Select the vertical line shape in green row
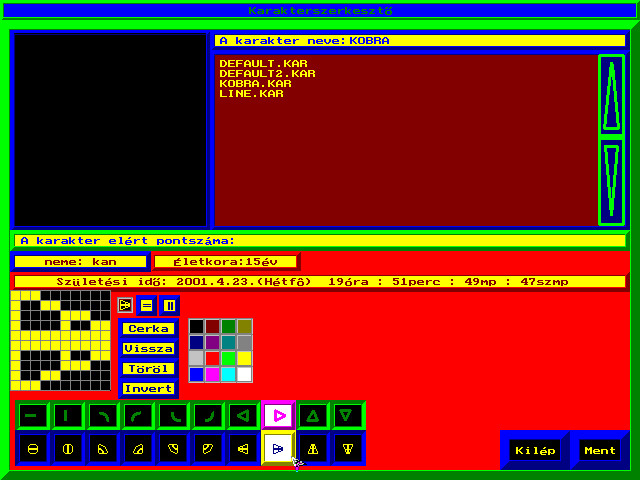 tap(67, 415)
